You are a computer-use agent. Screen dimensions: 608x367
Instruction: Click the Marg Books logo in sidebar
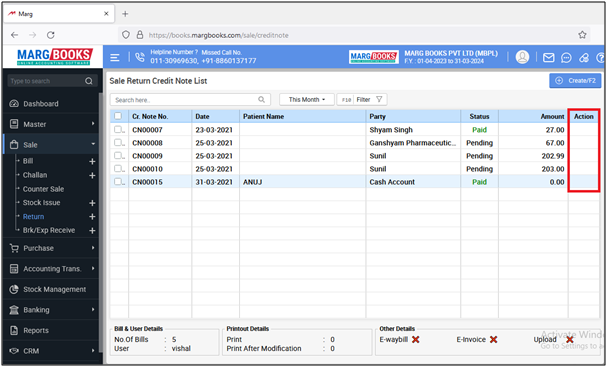coord(55,57)
